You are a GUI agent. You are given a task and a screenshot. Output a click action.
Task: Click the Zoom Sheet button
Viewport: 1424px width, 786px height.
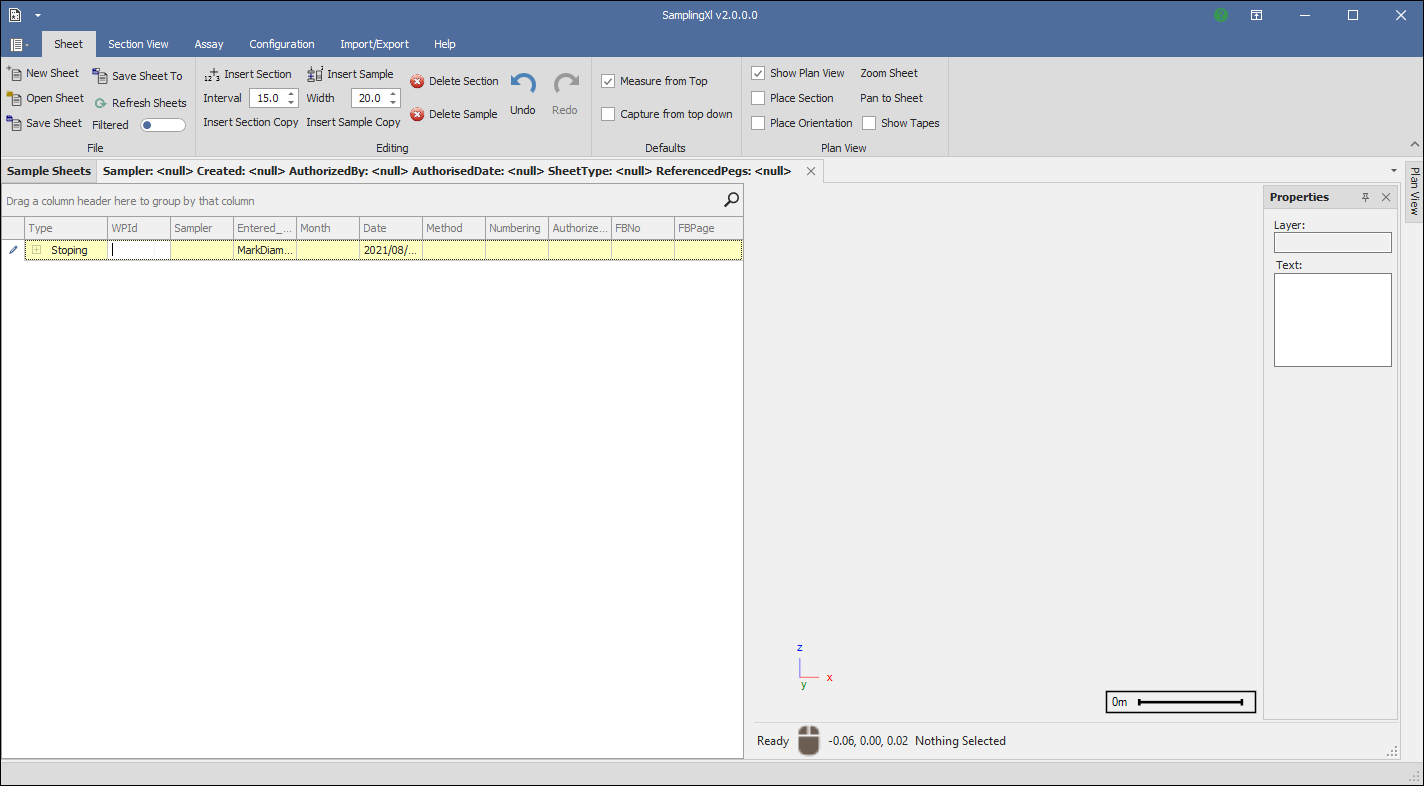[x=888, y=73]
